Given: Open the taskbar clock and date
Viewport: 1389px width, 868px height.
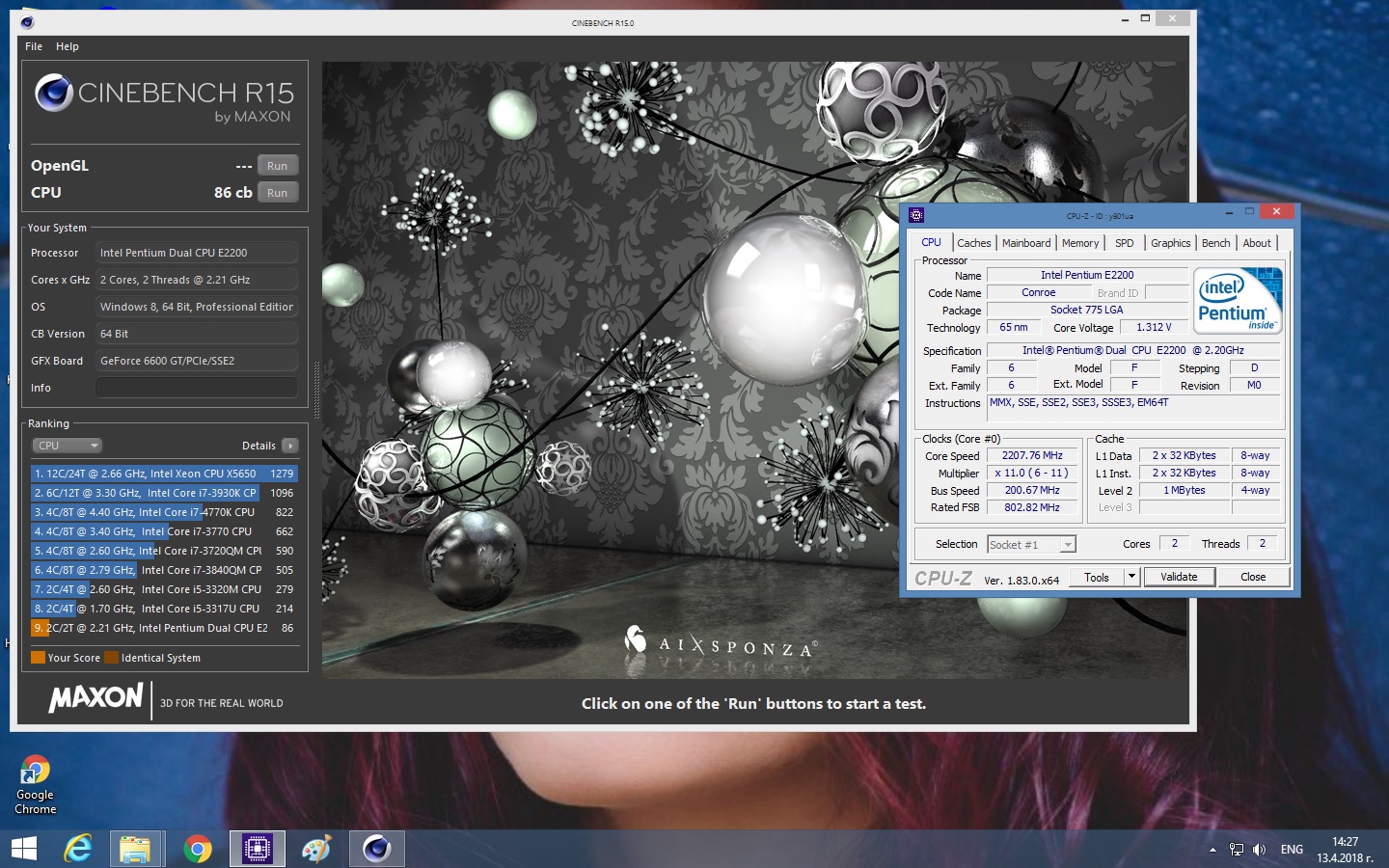Looking at the screenshot, I should click(1345, 850).
